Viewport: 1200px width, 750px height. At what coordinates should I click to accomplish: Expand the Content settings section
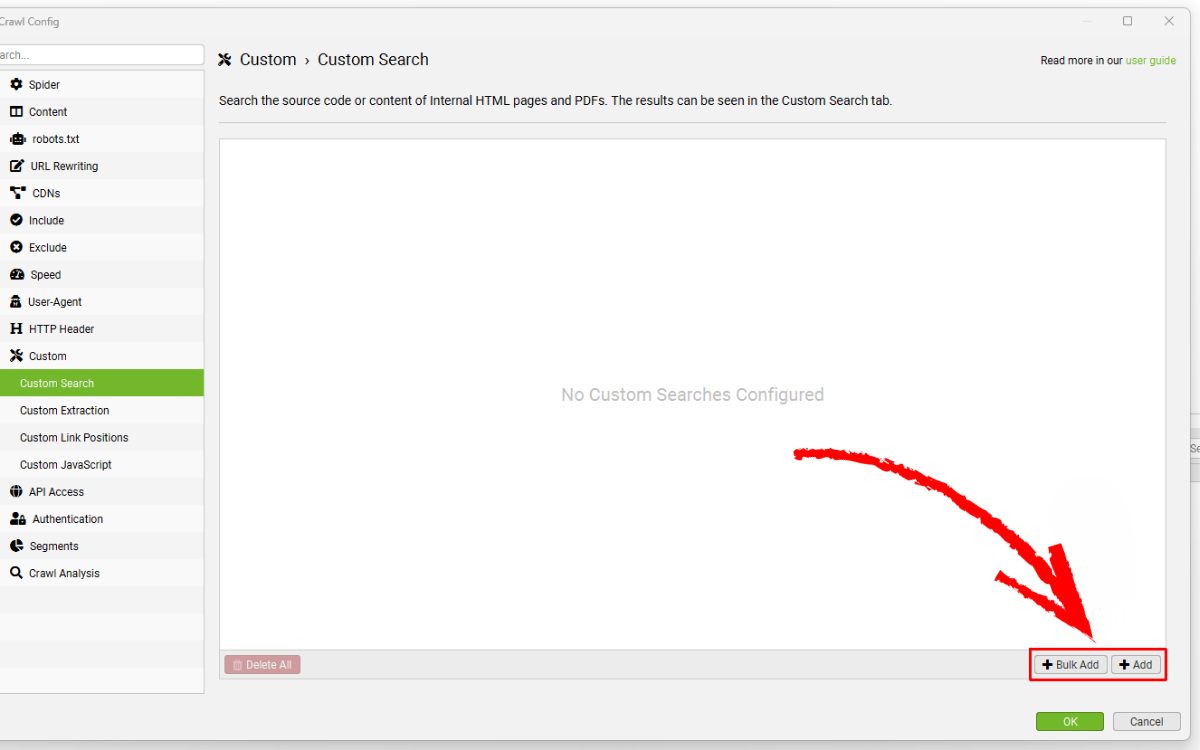(x=47, y=112)
